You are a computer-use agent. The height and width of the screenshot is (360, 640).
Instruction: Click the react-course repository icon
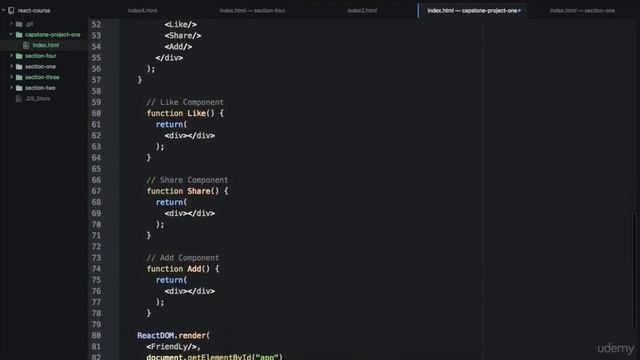11,11
